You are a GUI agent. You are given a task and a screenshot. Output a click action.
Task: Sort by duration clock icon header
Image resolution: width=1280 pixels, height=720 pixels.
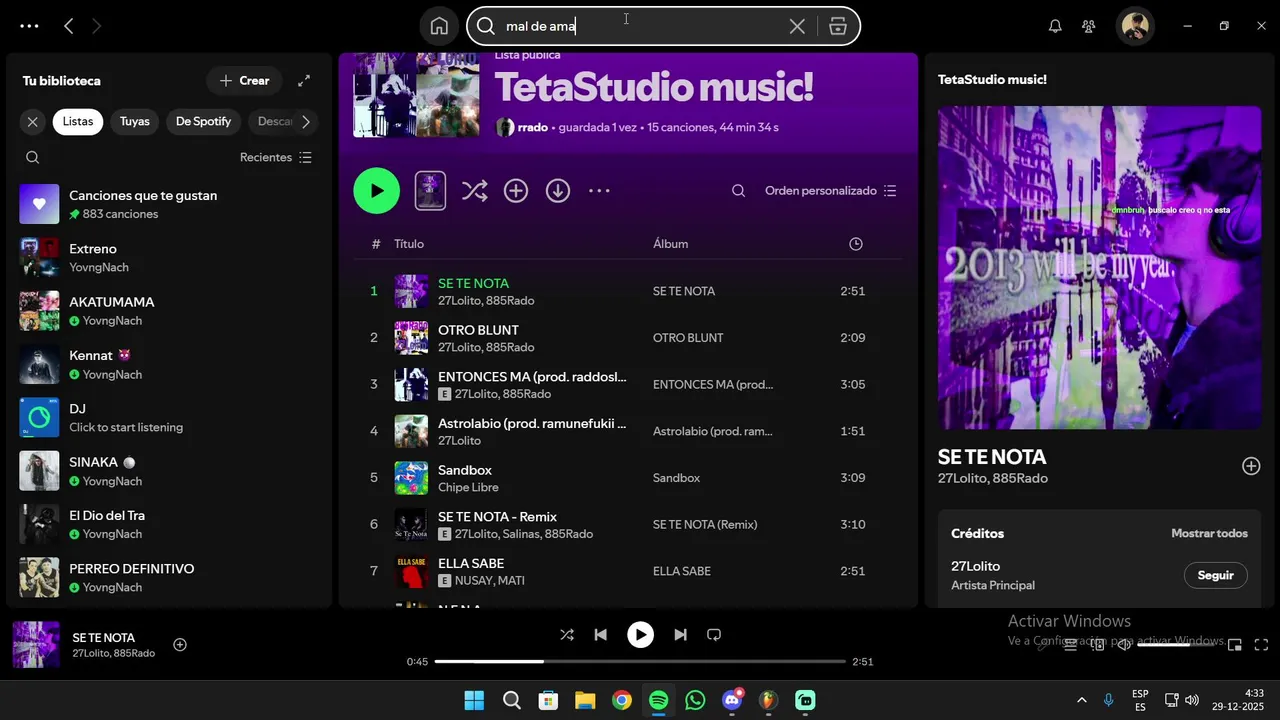tap(855, 244)
